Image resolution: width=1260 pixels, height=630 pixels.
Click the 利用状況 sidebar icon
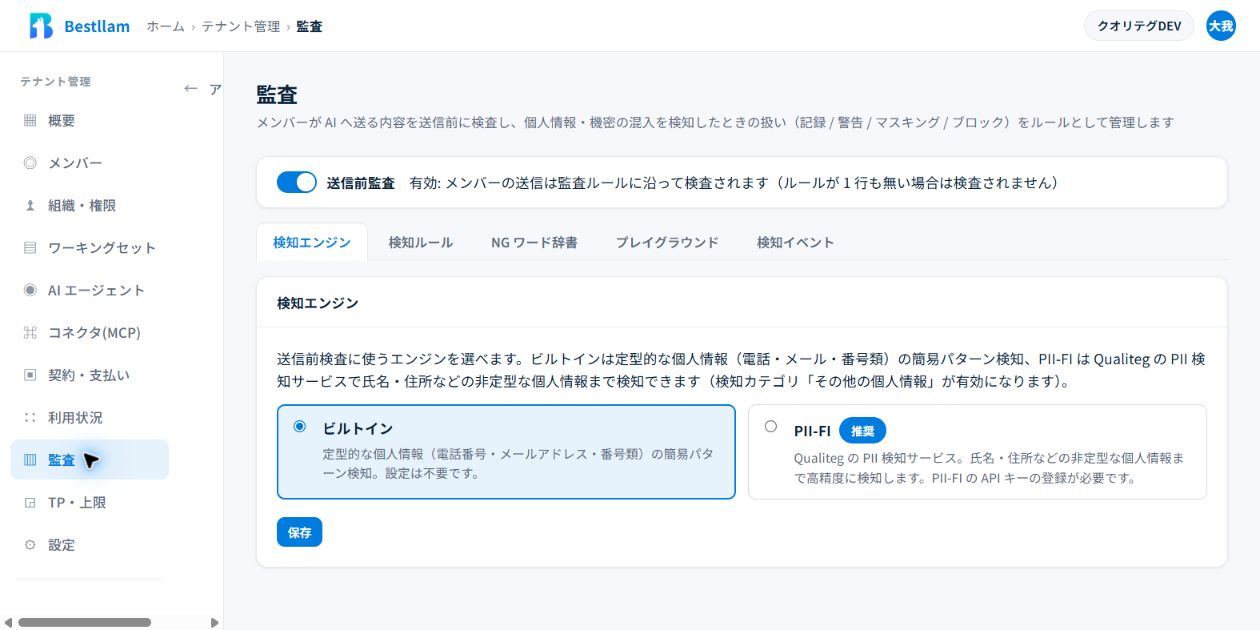coord(30,418)
